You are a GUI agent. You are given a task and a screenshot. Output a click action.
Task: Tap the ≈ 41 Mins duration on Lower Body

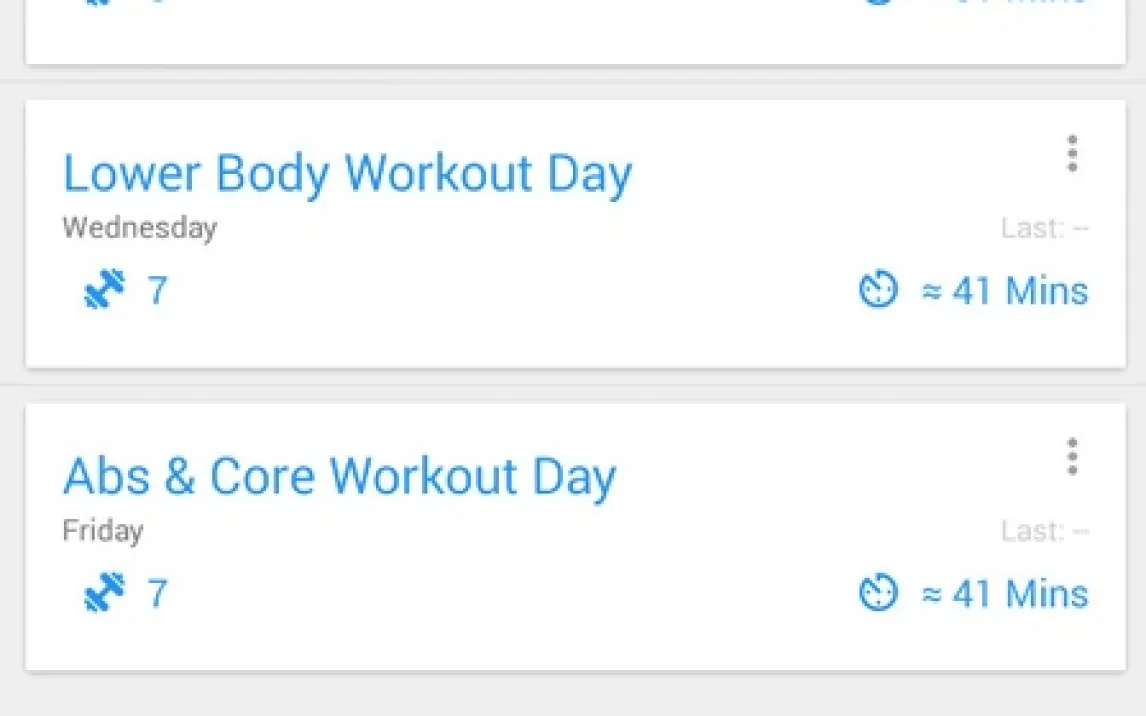click(x=1004, y=291)
